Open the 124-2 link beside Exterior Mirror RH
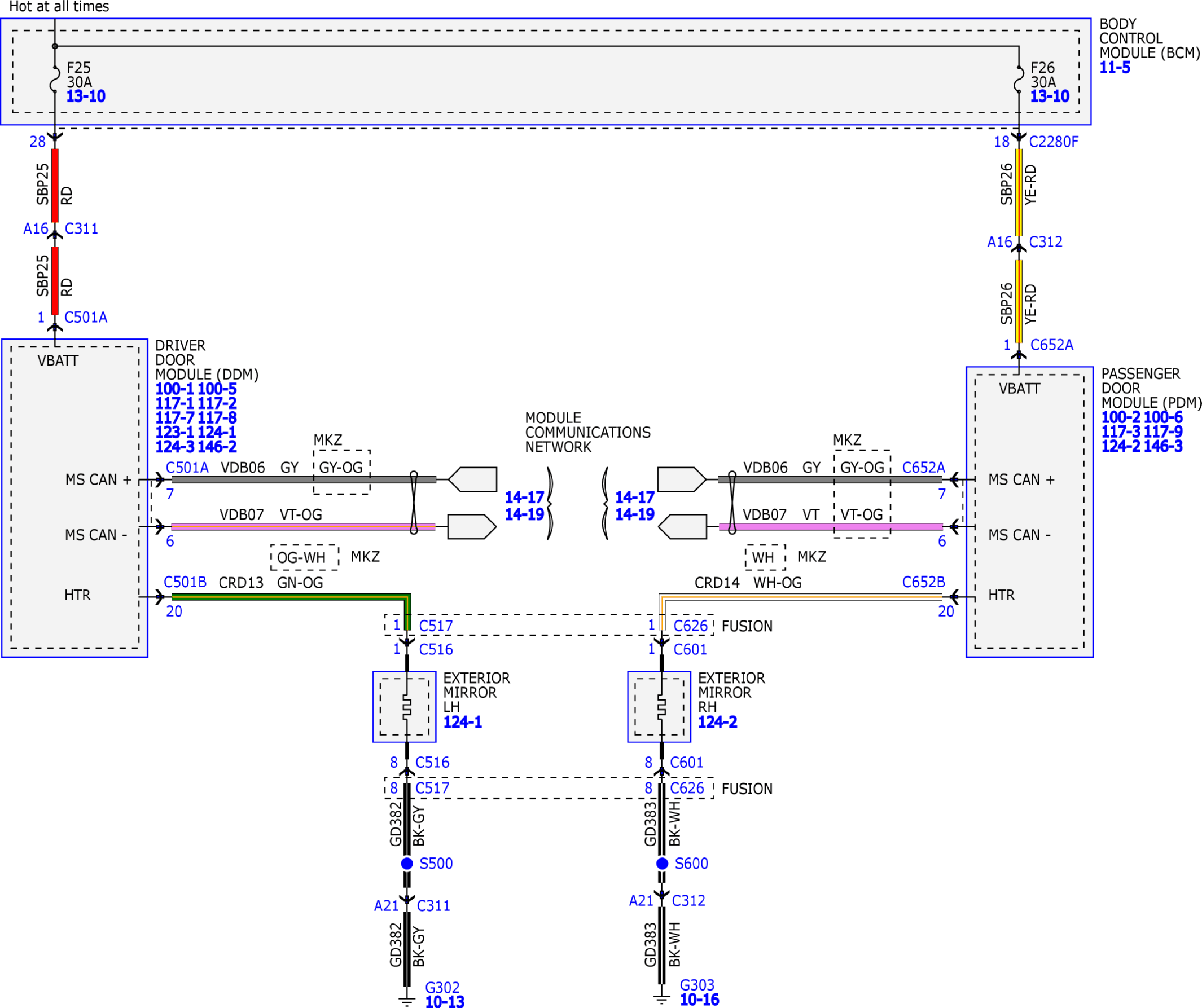The width and height of the screenshot is (1202, 1008). [x=717, y=722]
